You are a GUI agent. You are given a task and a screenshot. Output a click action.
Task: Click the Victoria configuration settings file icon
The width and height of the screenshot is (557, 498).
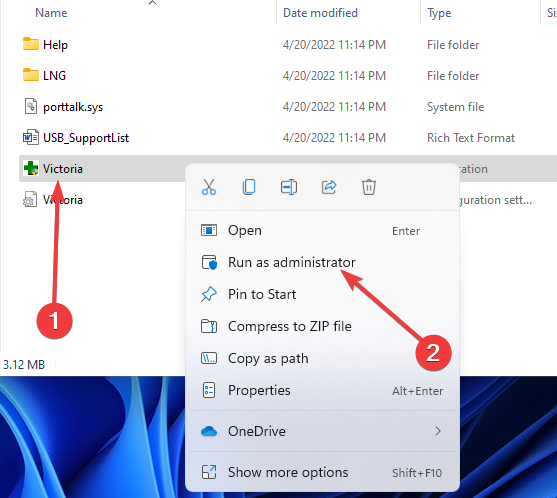[x=30, y=199]
